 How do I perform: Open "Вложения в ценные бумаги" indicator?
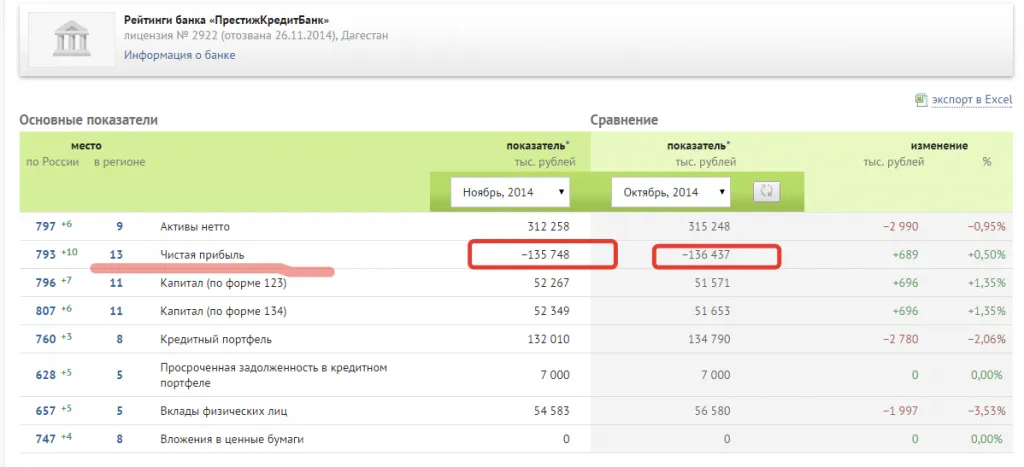click(x=232, y=439)
